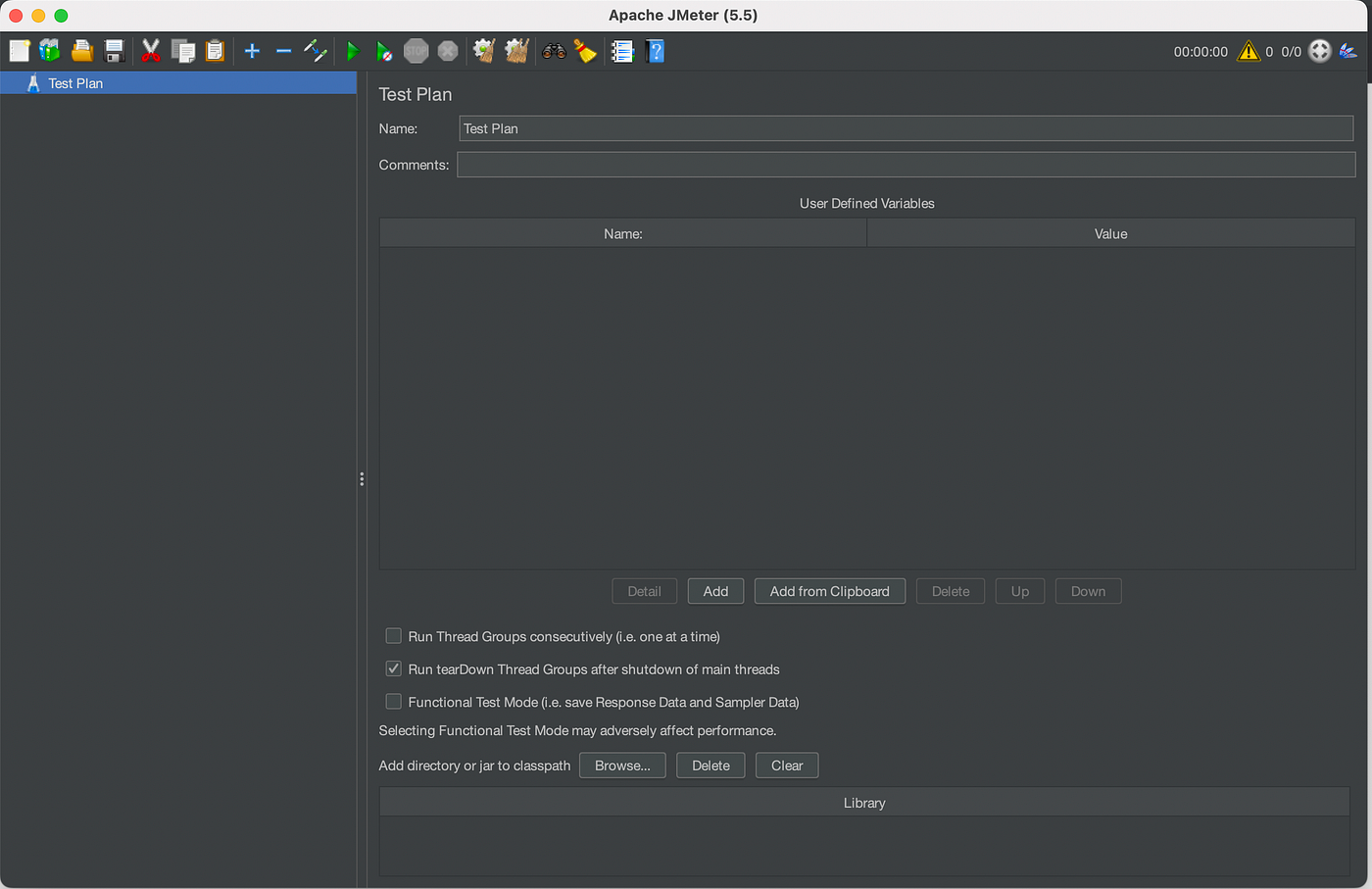The width and height of the screenshot is (1372, 889).
Task: Enable Functional Test Mode
Action: click(x=393, y=701)
